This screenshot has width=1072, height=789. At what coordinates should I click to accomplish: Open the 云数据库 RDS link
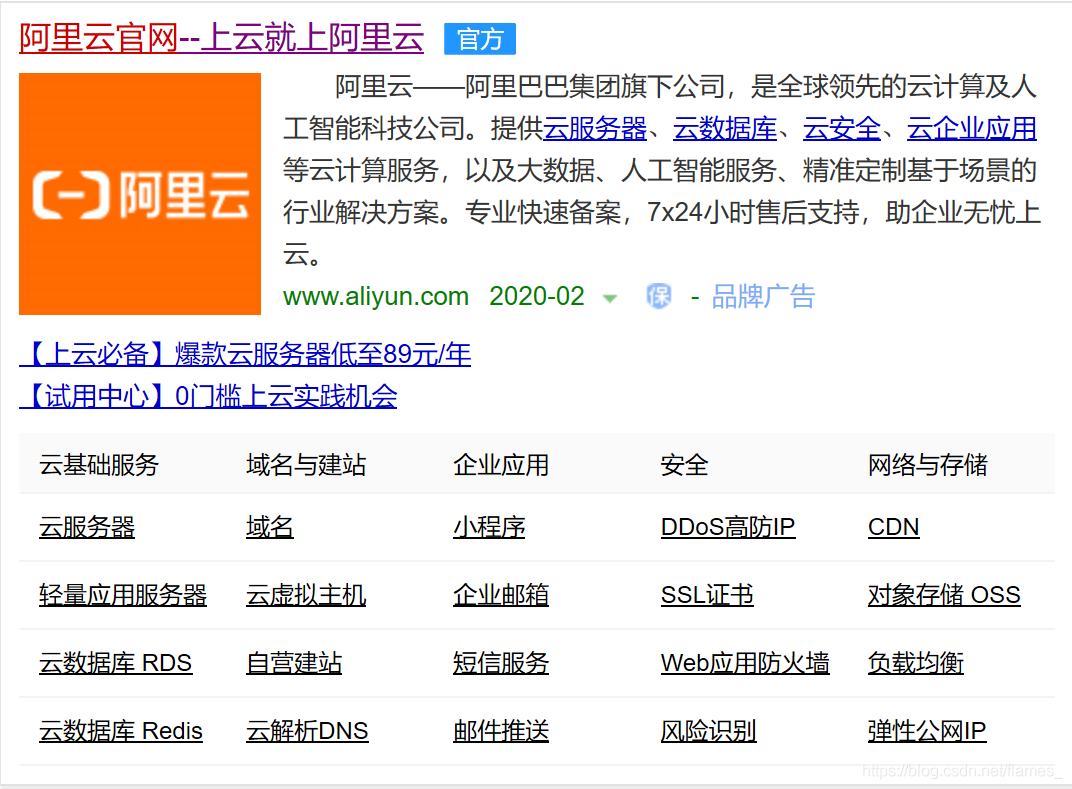click(x=116, y=663)
